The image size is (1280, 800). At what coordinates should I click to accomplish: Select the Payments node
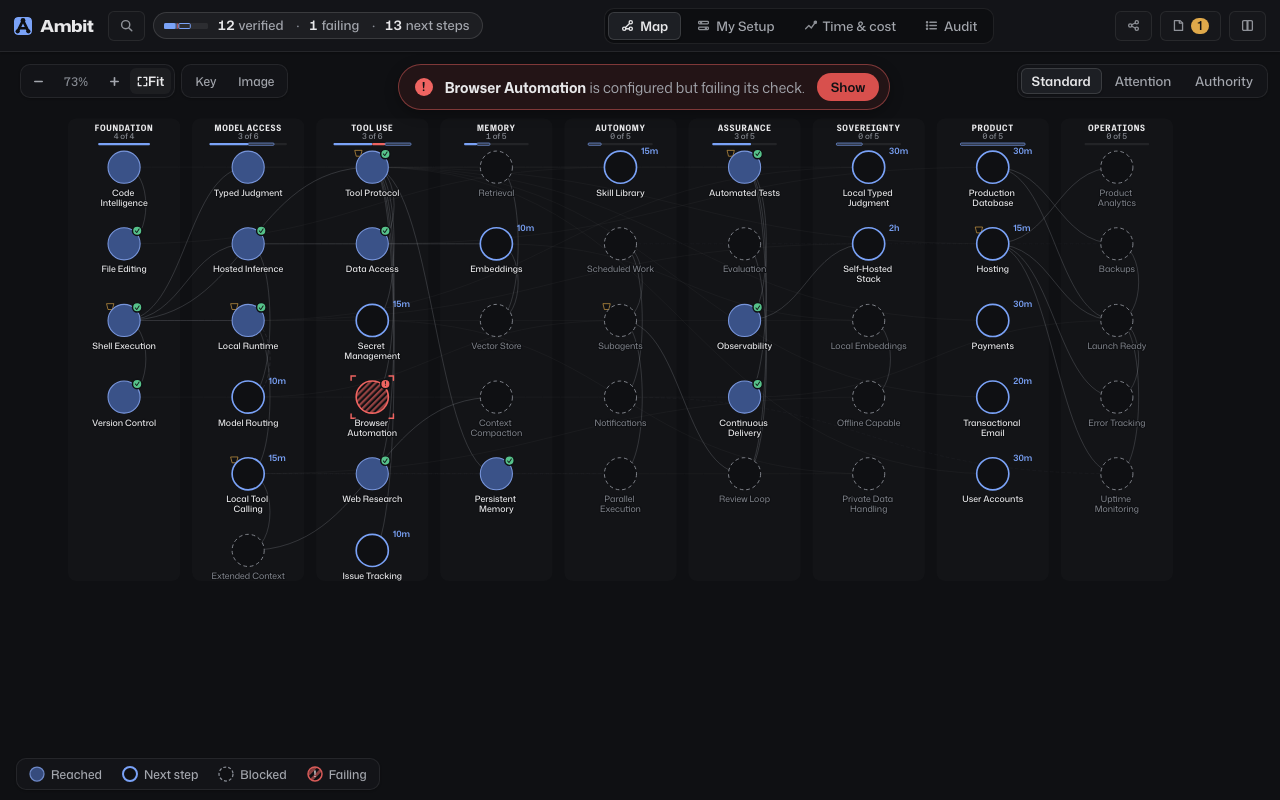click(x=992, y=321)
